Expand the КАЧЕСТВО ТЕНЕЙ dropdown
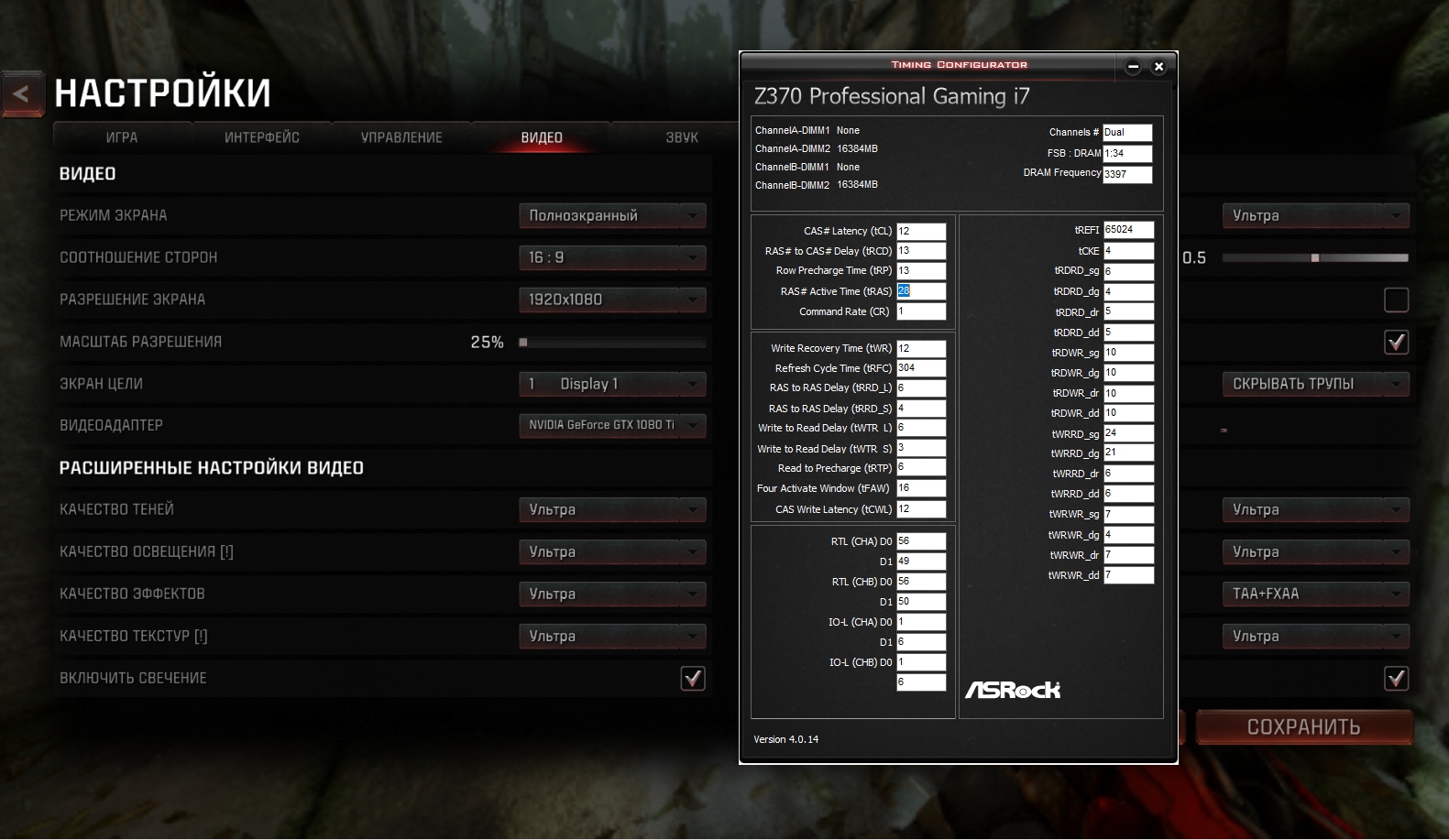Screen dimensions: 1449x840 click(x=612, y=509)
